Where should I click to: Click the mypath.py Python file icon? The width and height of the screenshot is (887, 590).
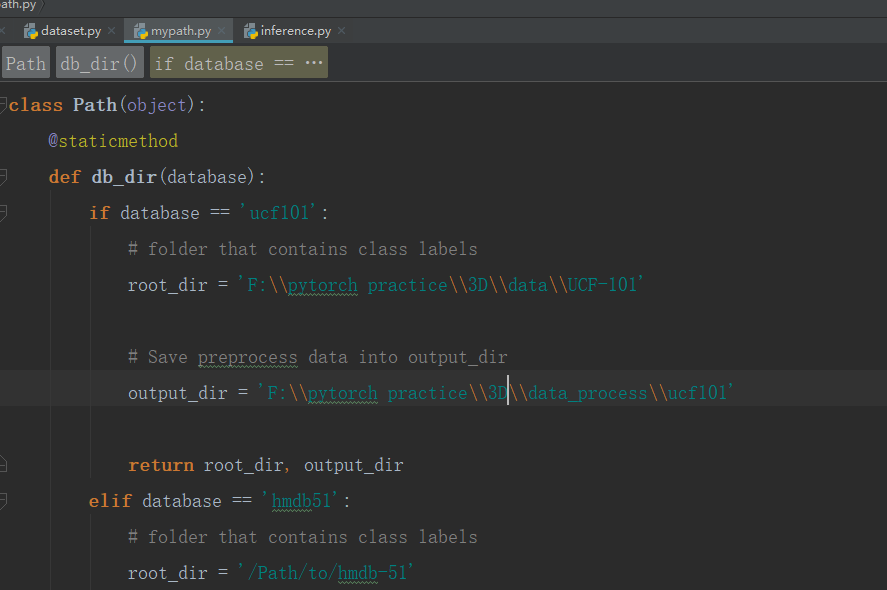[140, 31]
